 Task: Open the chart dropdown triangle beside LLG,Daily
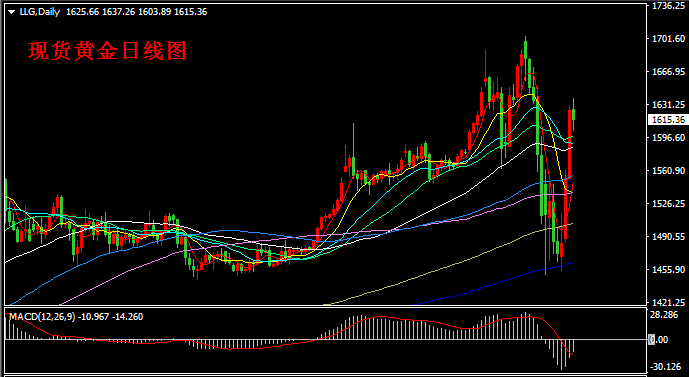(11, 12)
